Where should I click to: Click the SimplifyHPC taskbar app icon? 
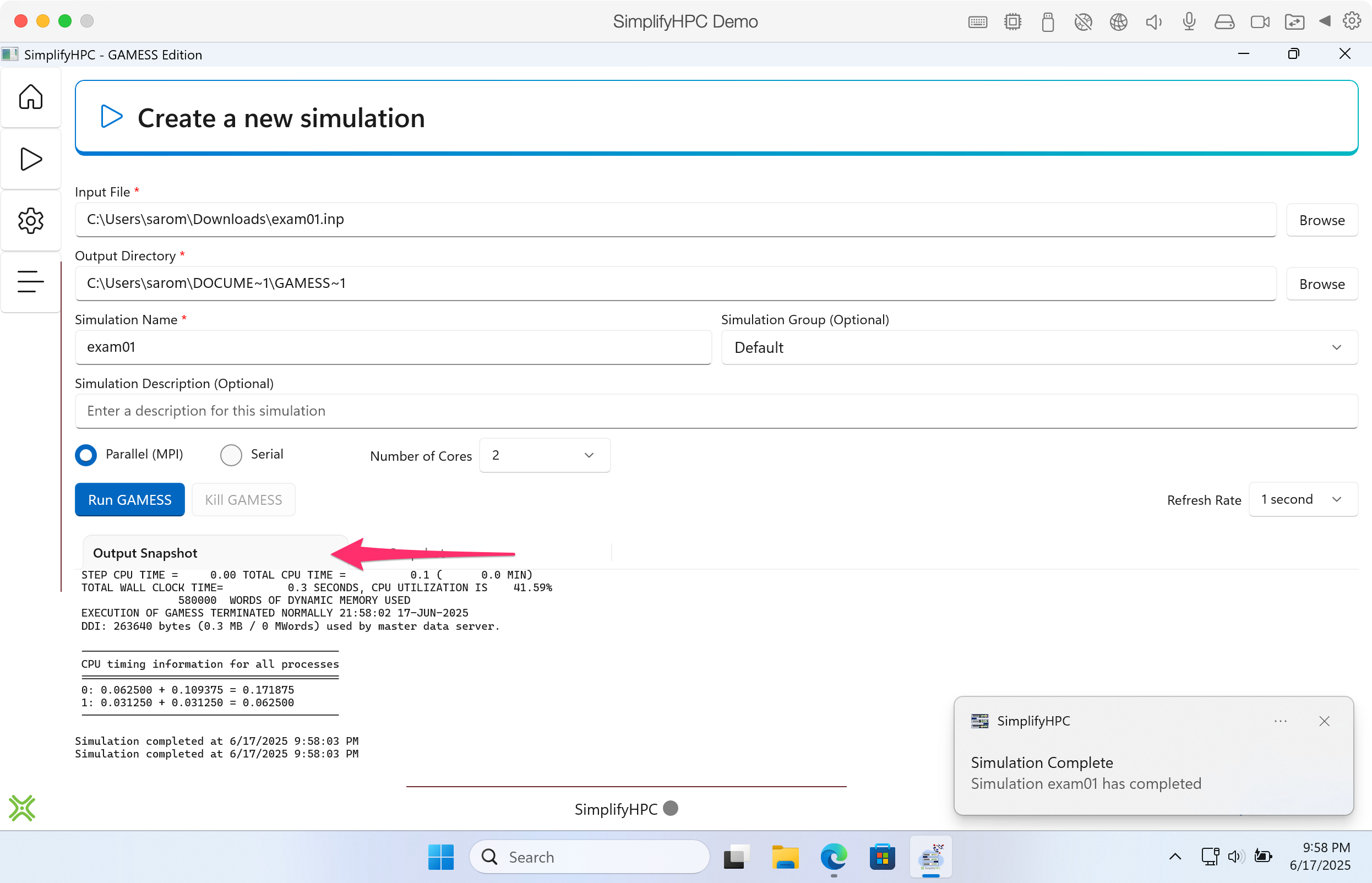click(930, 857)
